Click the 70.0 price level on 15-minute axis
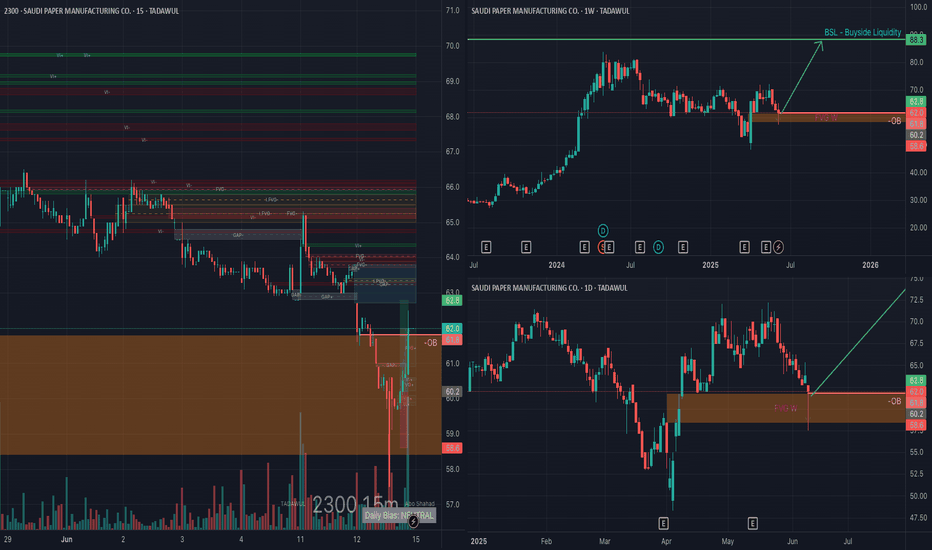The image size is (932, 550). point(452,46)
